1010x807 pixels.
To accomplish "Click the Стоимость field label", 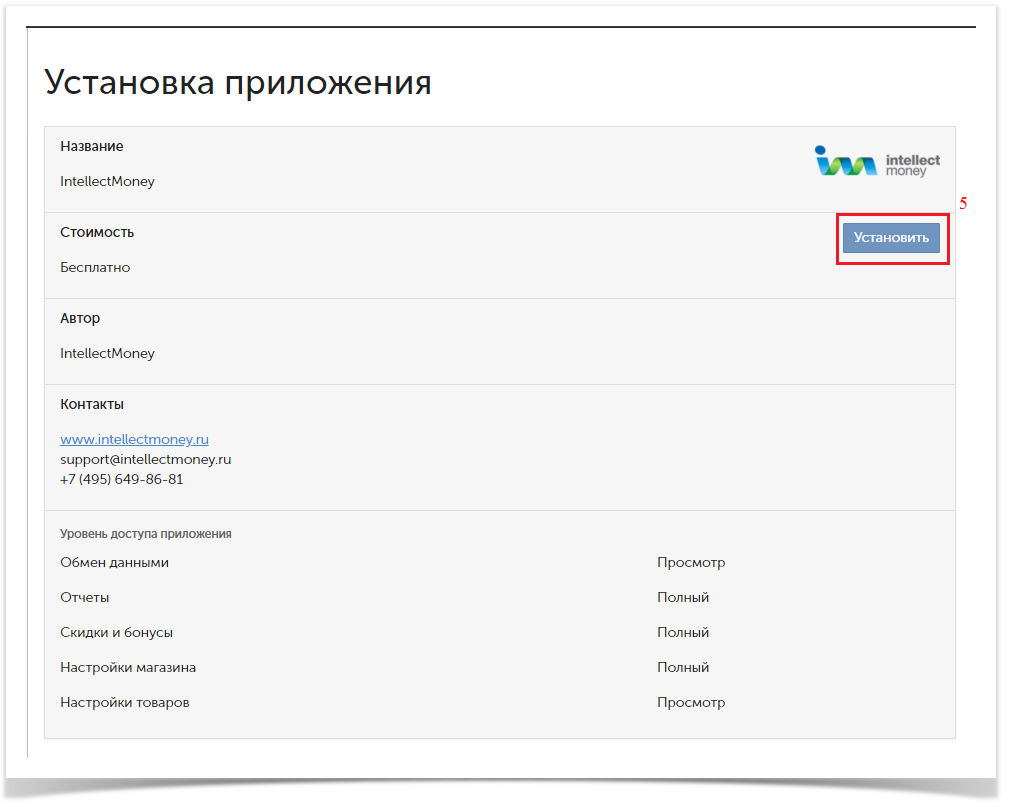I will point(97,233).
